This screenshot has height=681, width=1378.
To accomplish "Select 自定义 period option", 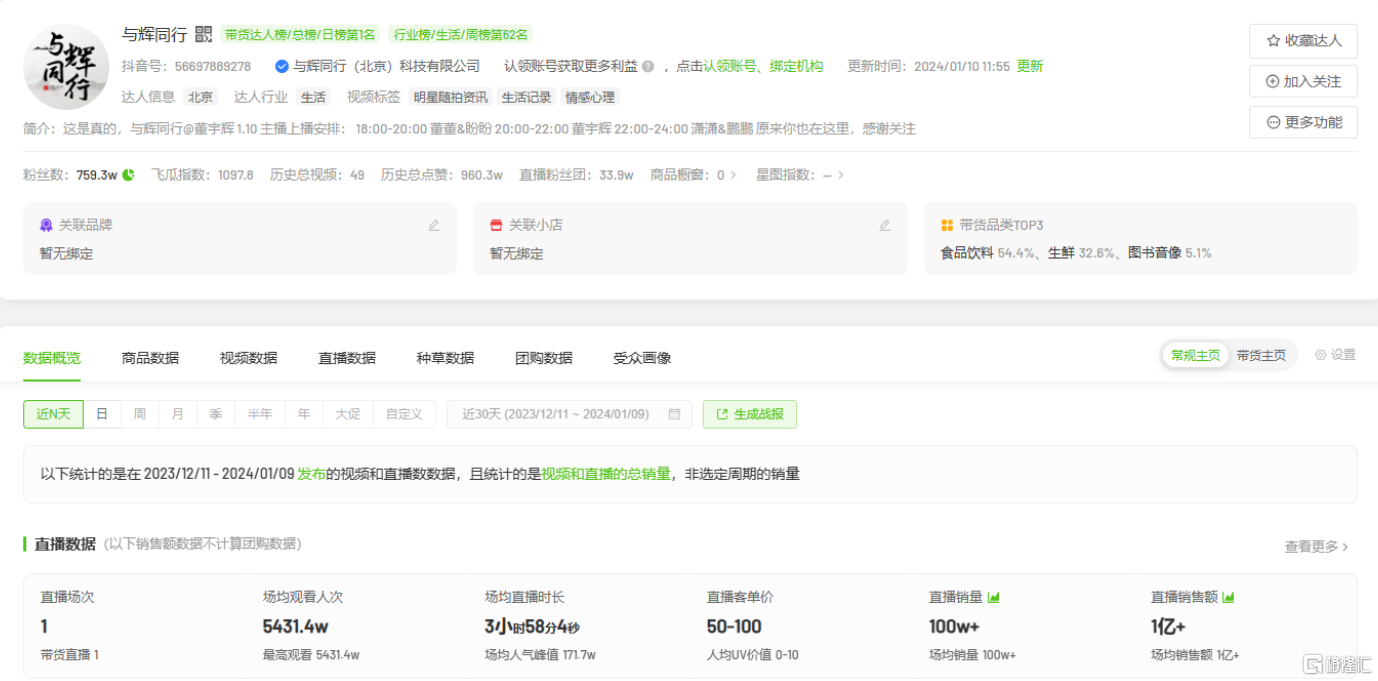I will point(404,414).
